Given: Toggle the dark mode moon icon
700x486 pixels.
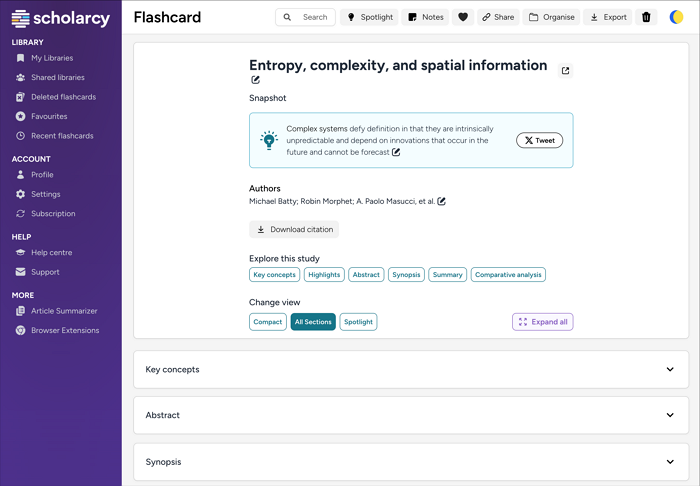Looking at the screenshot, I should pyautogui.click(x=677, y=17).
